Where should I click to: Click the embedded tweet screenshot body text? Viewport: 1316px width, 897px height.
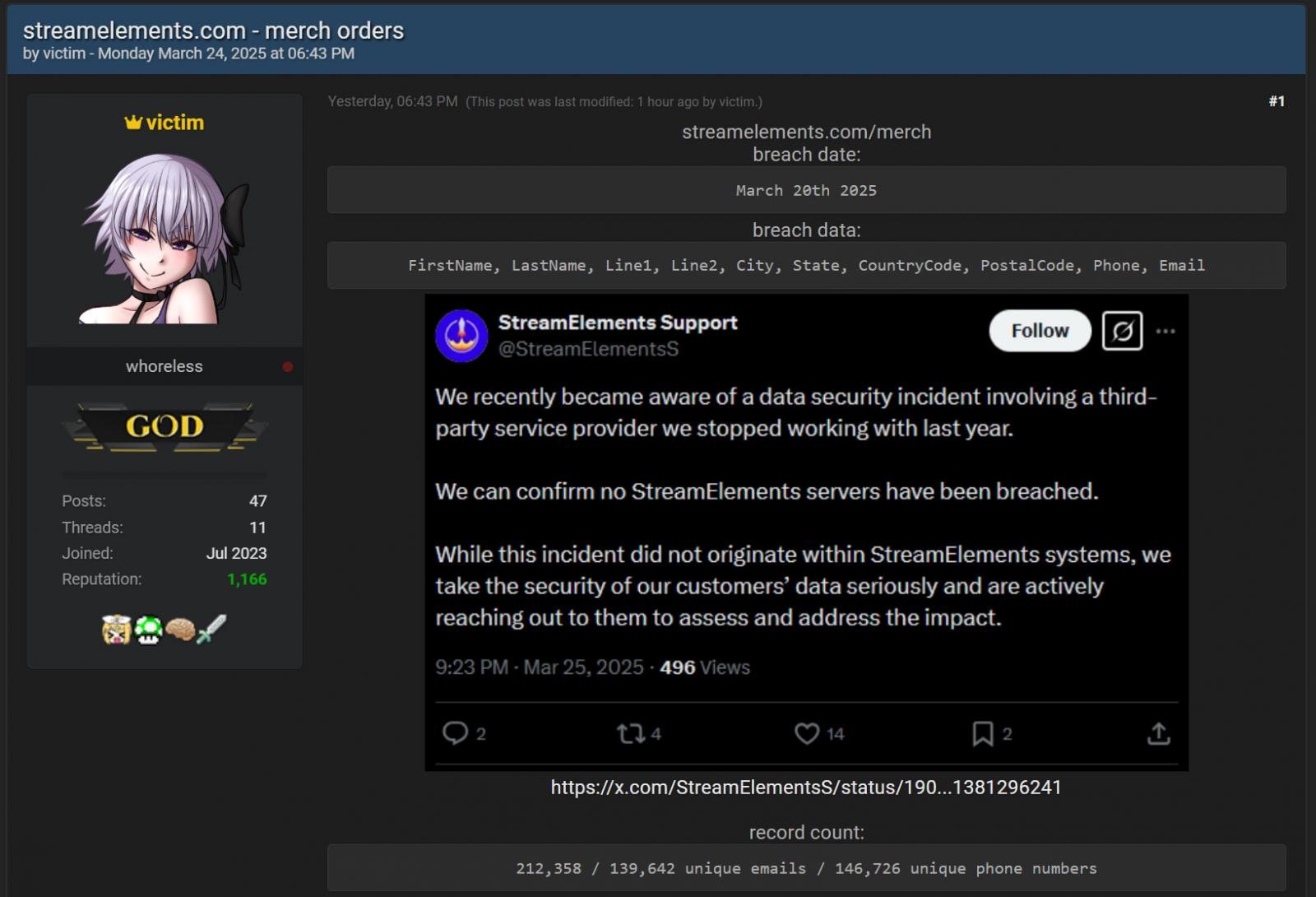(803, 507)
